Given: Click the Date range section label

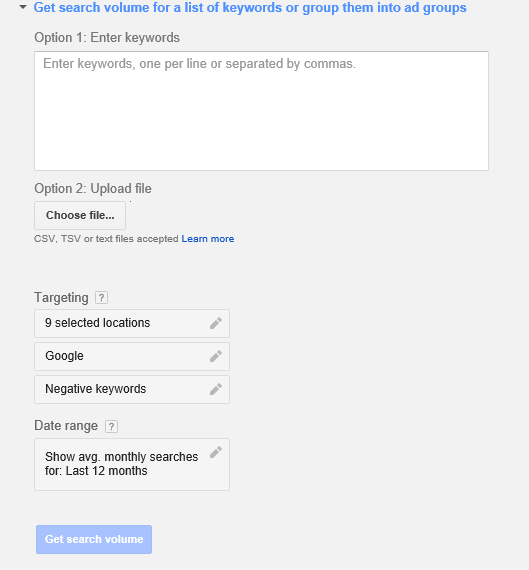Looking at the screenshot, I should (x=66, y=426).
